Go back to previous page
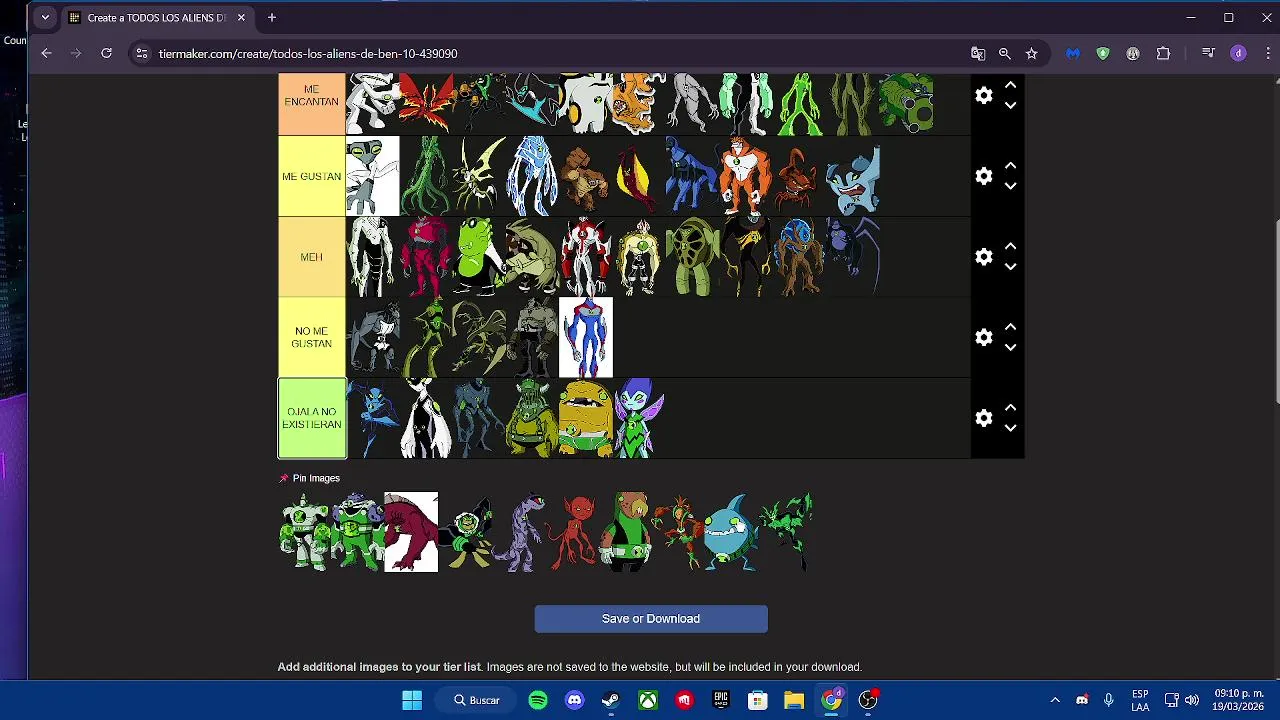This screenshot has height=720, width=1280. [46, 53]
